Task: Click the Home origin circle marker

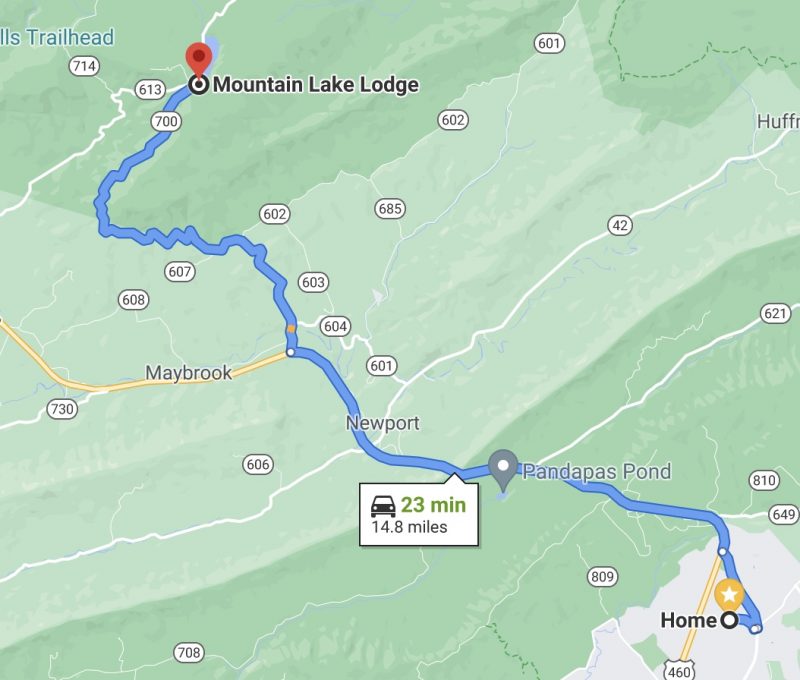Action: coord(730,620)
